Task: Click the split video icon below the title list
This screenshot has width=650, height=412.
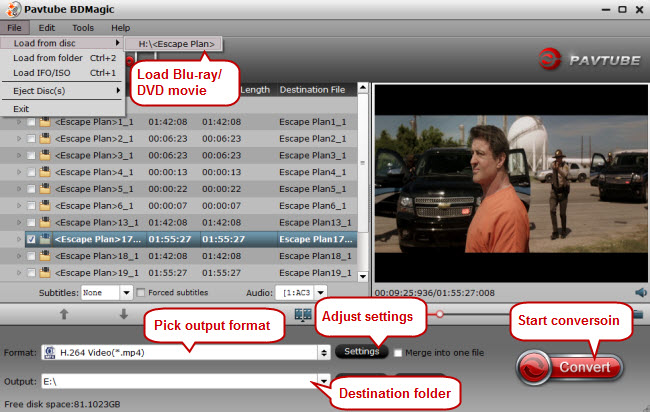Action: coord(303,315)
